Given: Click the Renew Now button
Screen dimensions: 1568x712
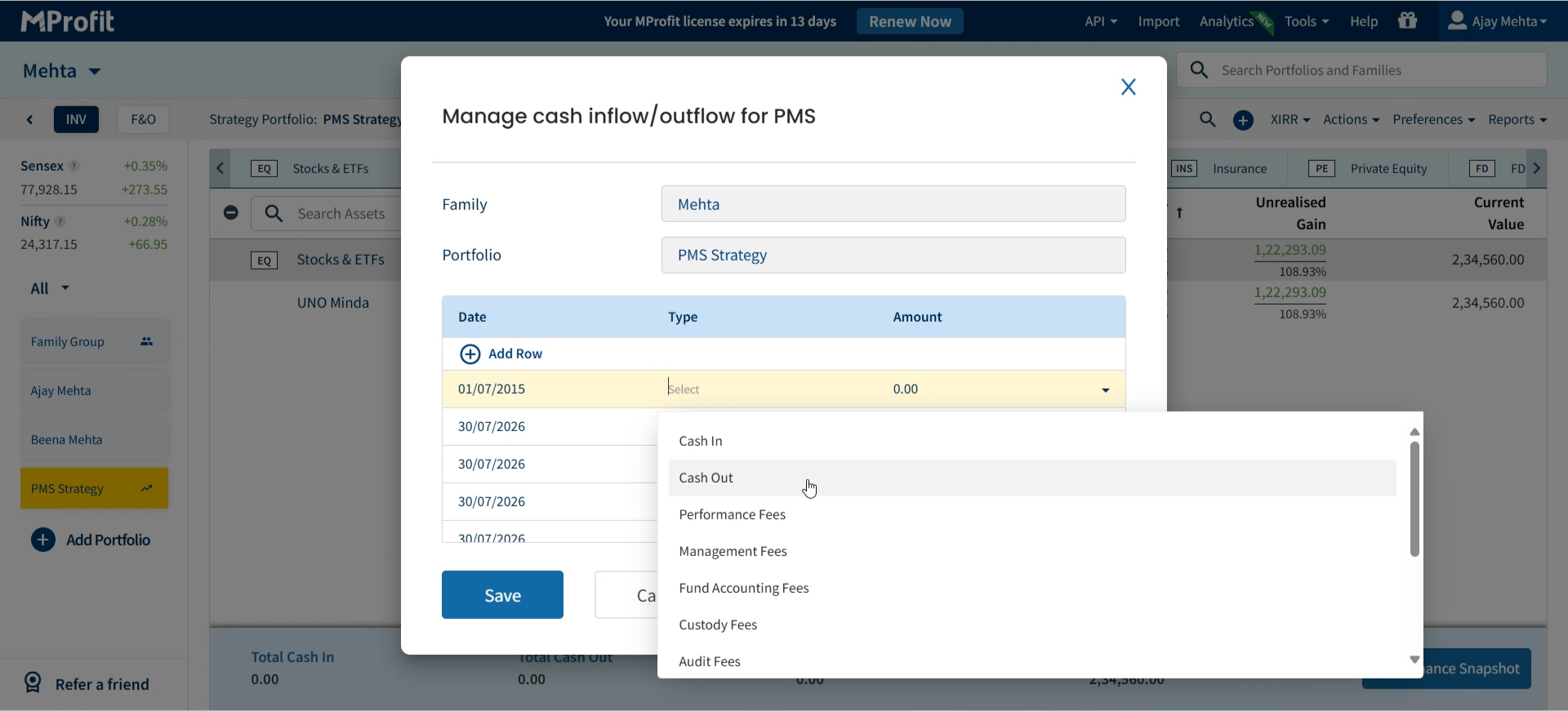Looking at the screenshot, I should coord(910,21).
